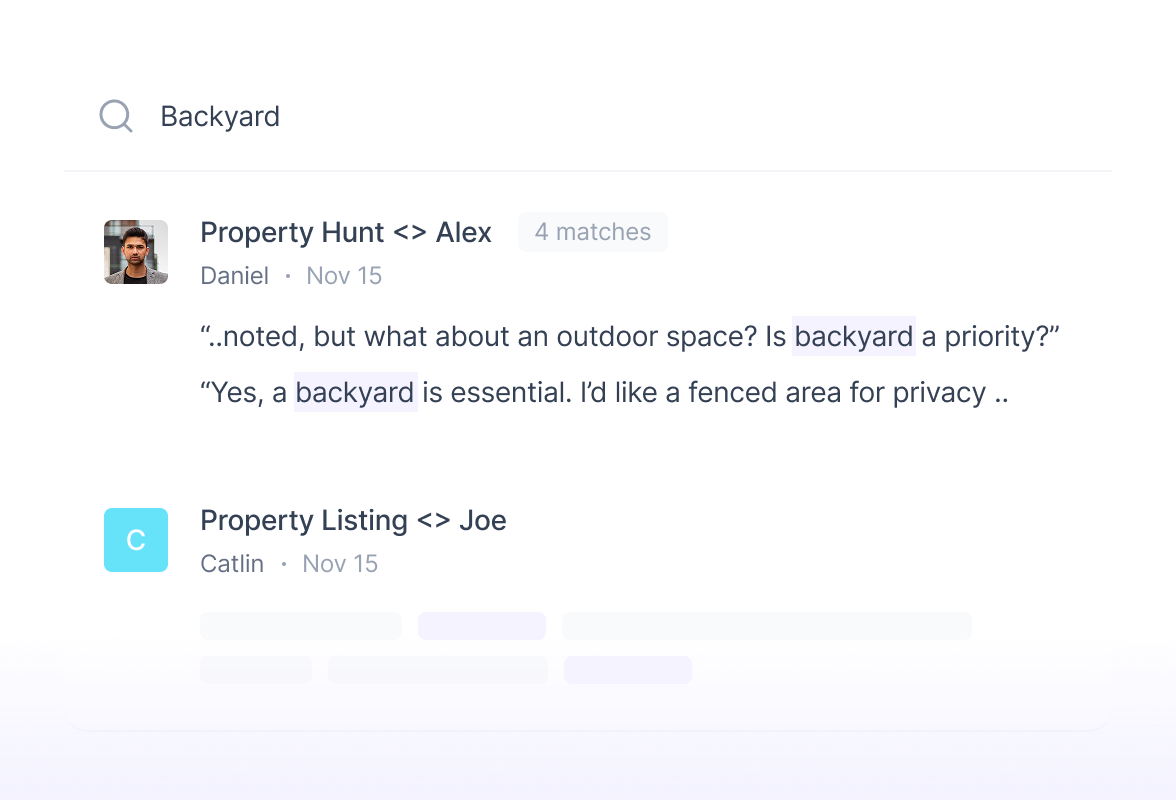The image size is (1176, 800).
Task: Open the "Property Listing <> Joe" result
Action: pos(353,521)
